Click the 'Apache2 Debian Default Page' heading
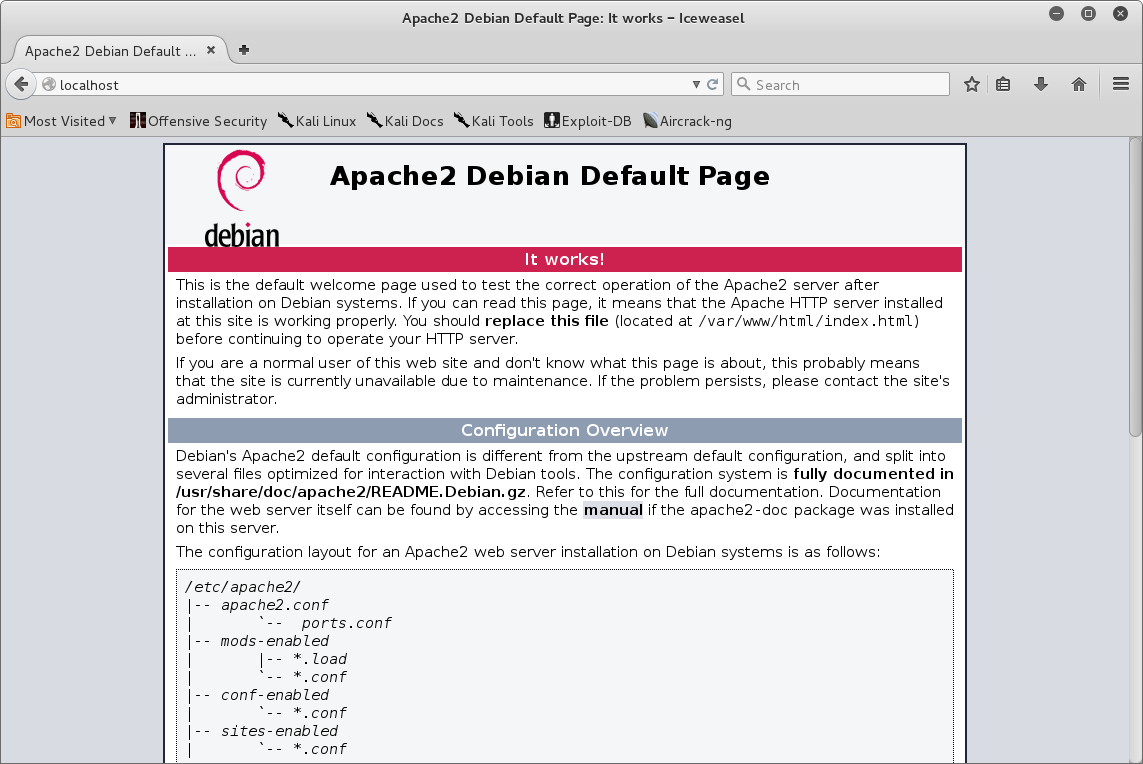 tap(550, 176)
